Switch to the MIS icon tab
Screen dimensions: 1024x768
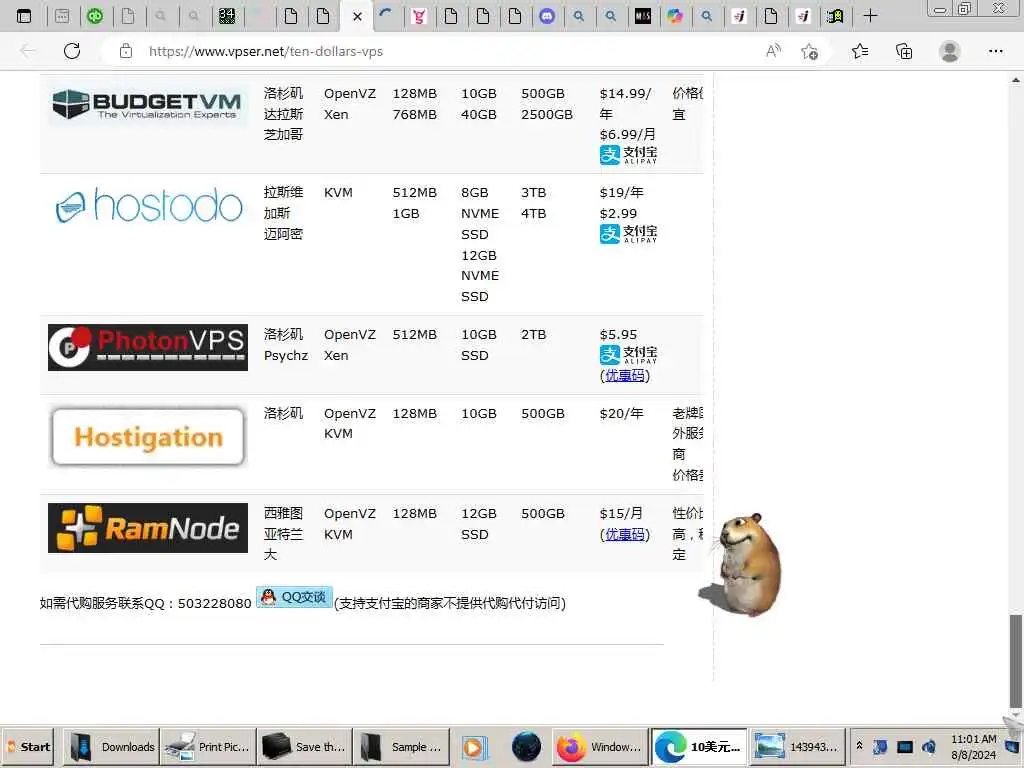tap(643, 16)
